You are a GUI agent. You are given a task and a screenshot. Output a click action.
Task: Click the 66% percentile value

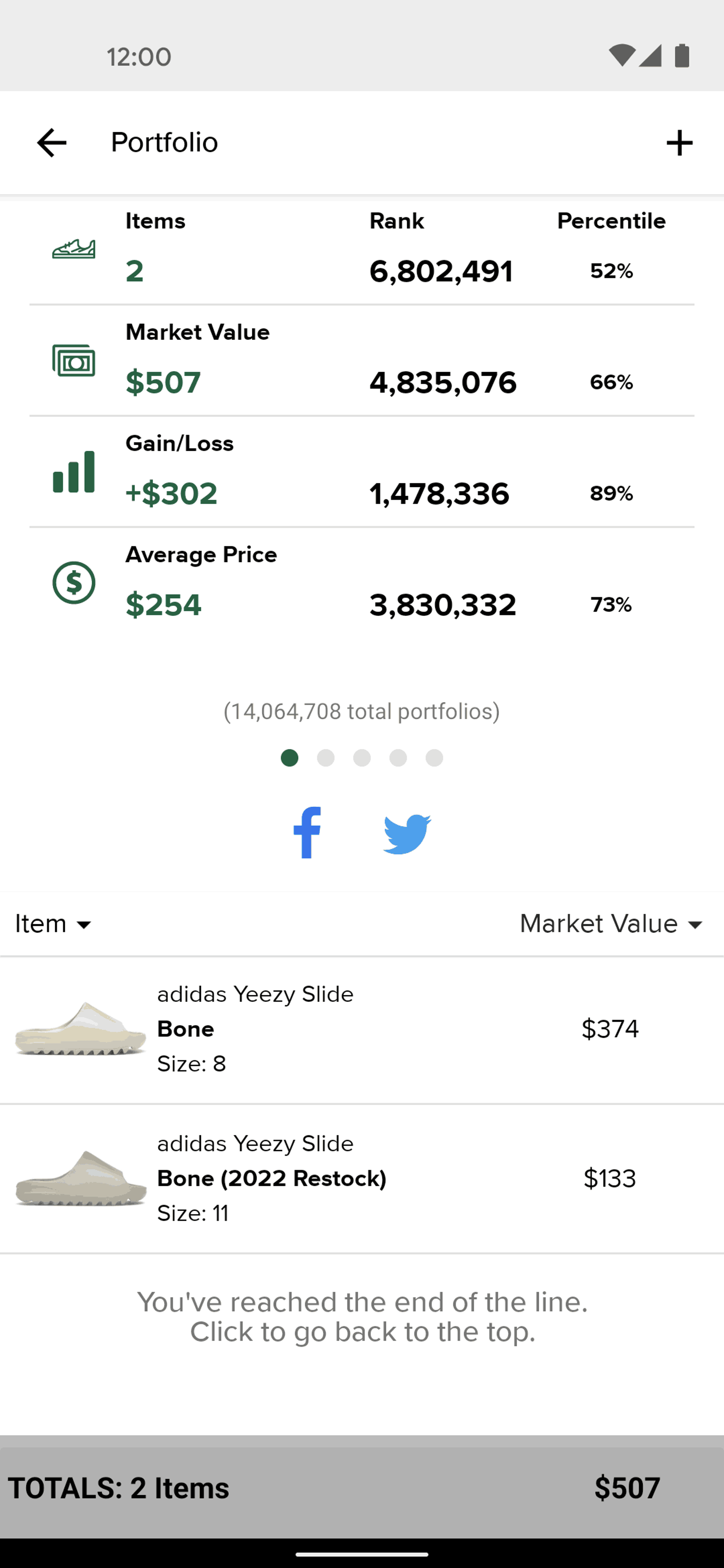pyautogui.click(x=611, y=382)
